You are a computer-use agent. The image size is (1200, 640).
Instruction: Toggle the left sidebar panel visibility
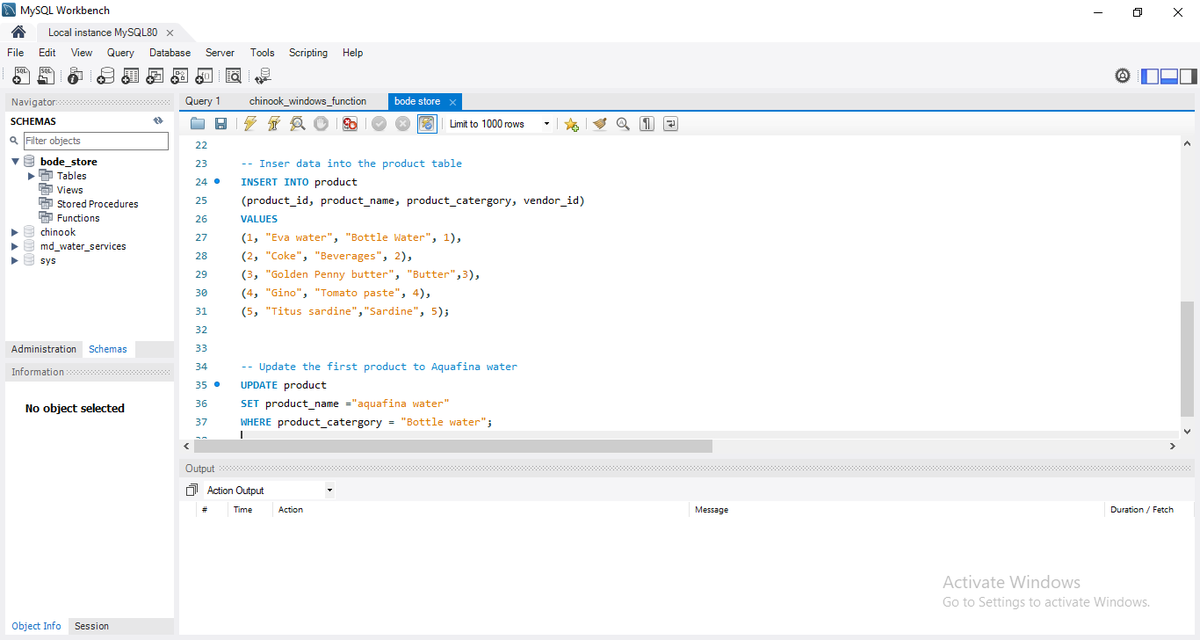click(1151, 76)
